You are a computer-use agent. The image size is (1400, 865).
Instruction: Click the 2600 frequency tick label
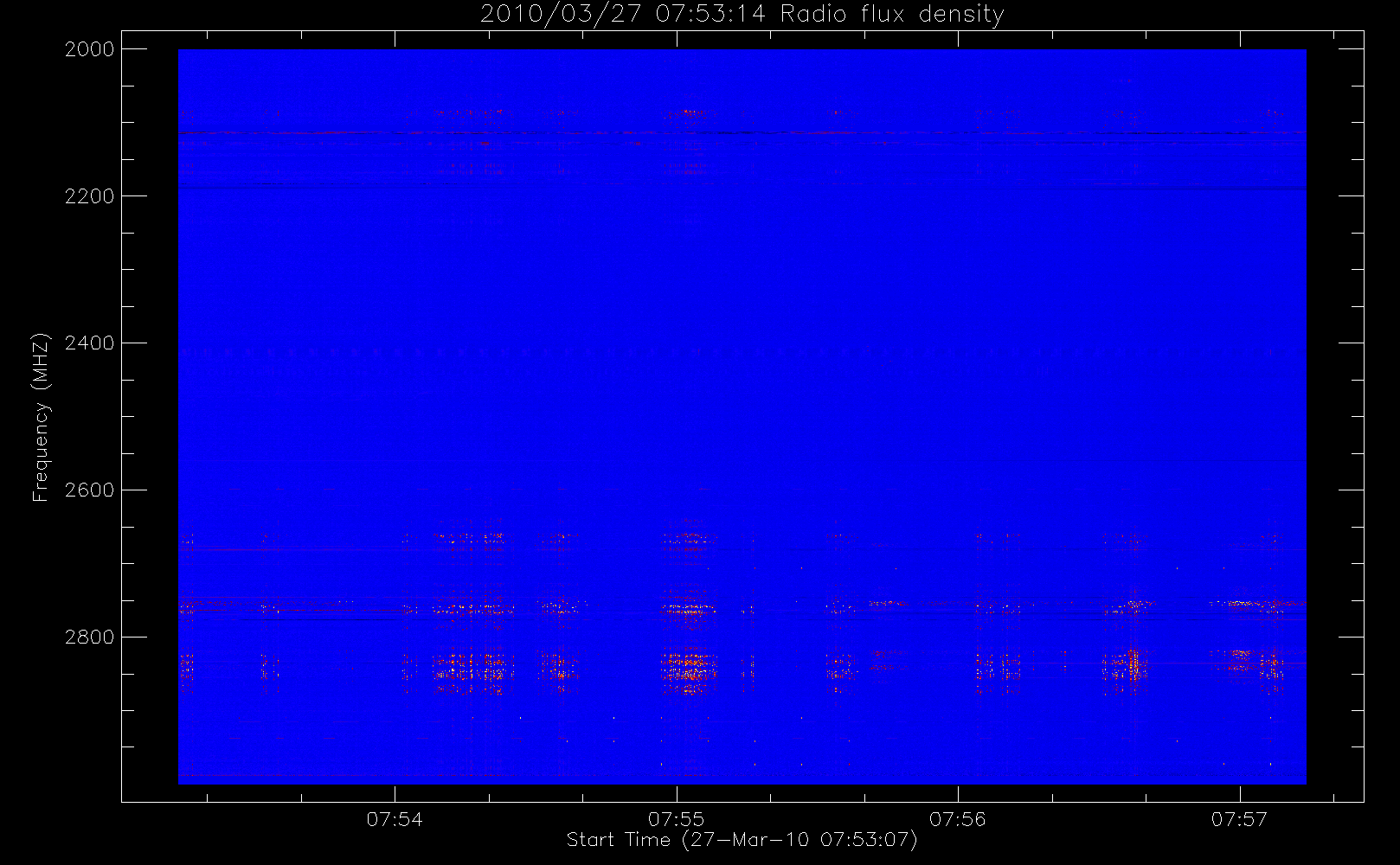90,490
